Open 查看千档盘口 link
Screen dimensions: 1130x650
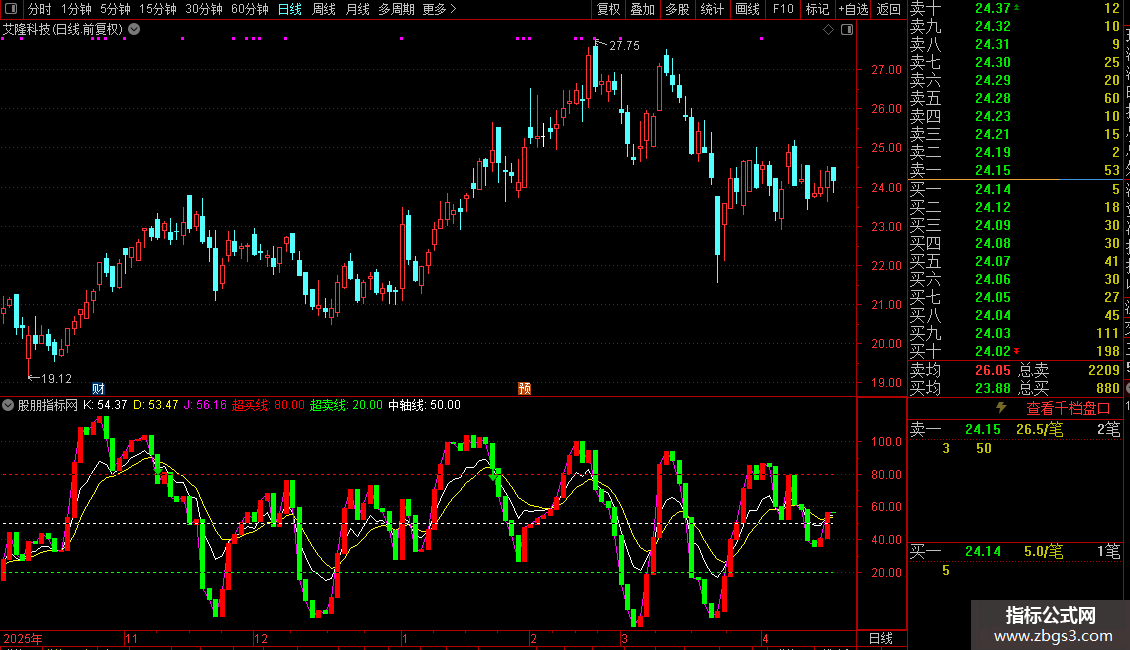(1068, 409)
